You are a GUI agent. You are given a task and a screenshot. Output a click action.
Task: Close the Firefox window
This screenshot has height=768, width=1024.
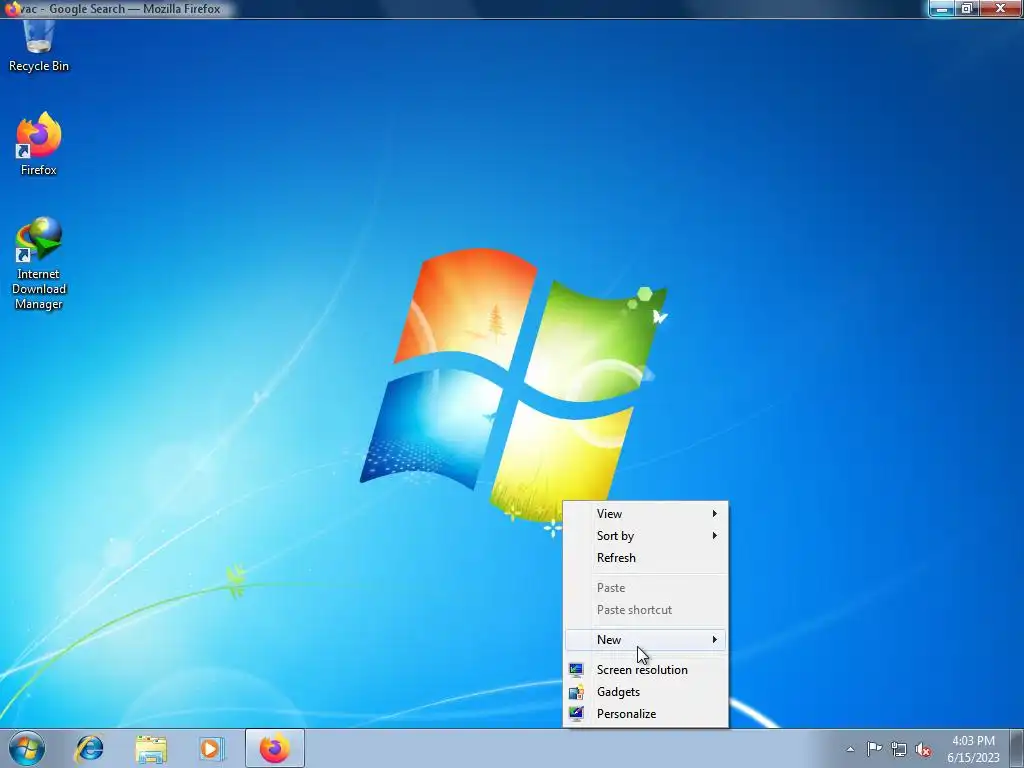[1000, 8]
